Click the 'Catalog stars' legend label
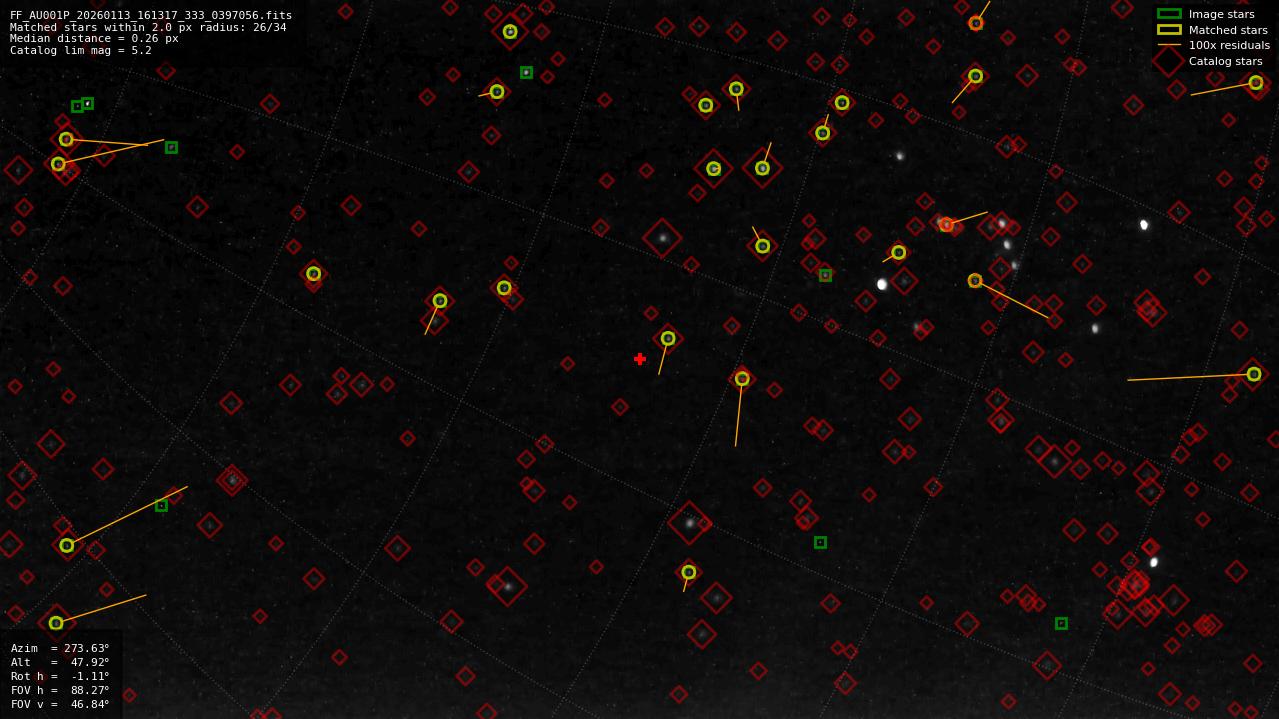 coord(1225,61)
